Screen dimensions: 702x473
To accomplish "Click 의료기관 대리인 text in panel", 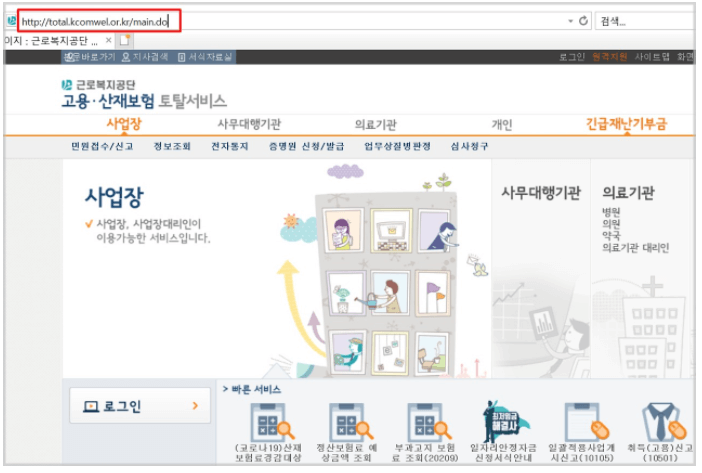I will 636,247.
